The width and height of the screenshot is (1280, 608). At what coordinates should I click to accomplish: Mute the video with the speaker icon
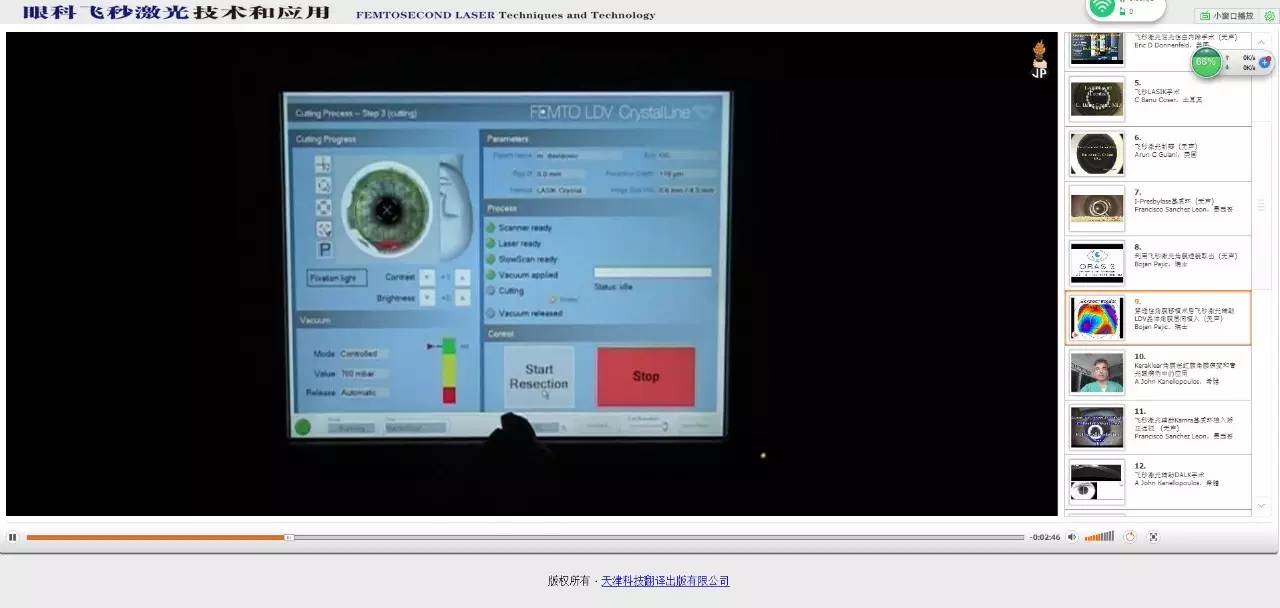click(x=1071, y=537)
